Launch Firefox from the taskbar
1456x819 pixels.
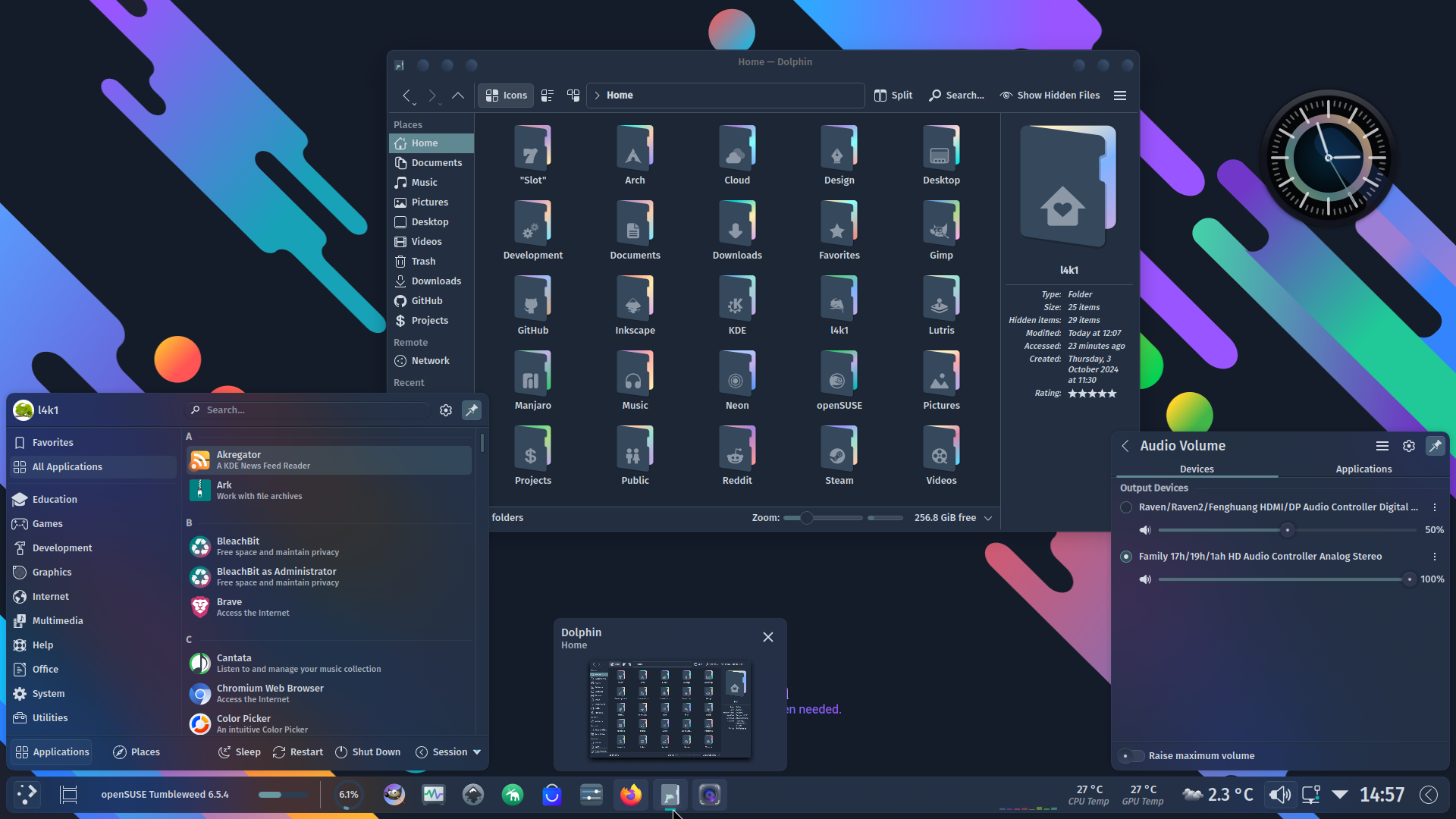(x=630, y=795)
